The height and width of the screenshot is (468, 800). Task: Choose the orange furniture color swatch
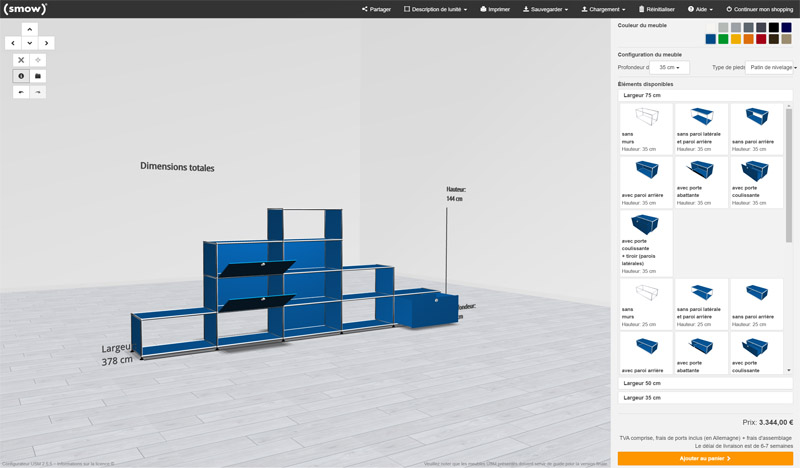748,39
